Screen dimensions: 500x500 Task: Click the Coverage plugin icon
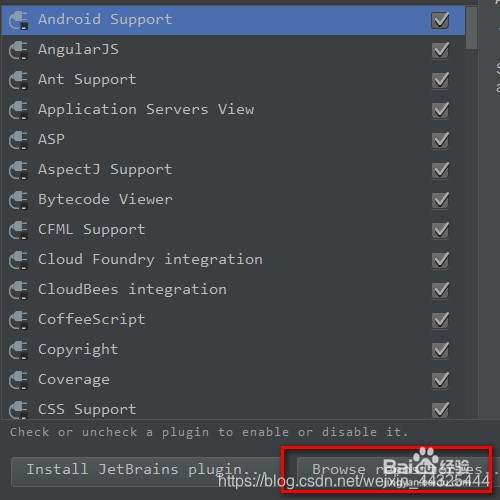(19, 380)
